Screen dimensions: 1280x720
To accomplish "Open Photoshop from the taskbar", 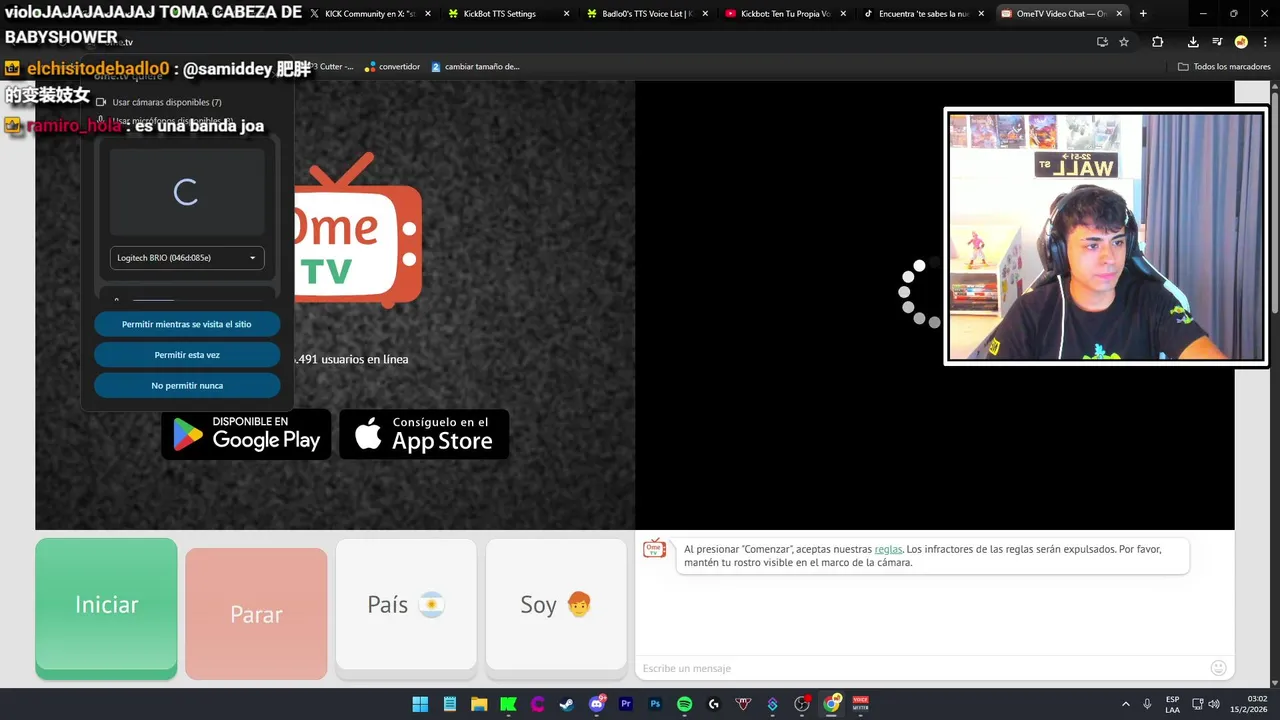I will click(x=655, y=704).
